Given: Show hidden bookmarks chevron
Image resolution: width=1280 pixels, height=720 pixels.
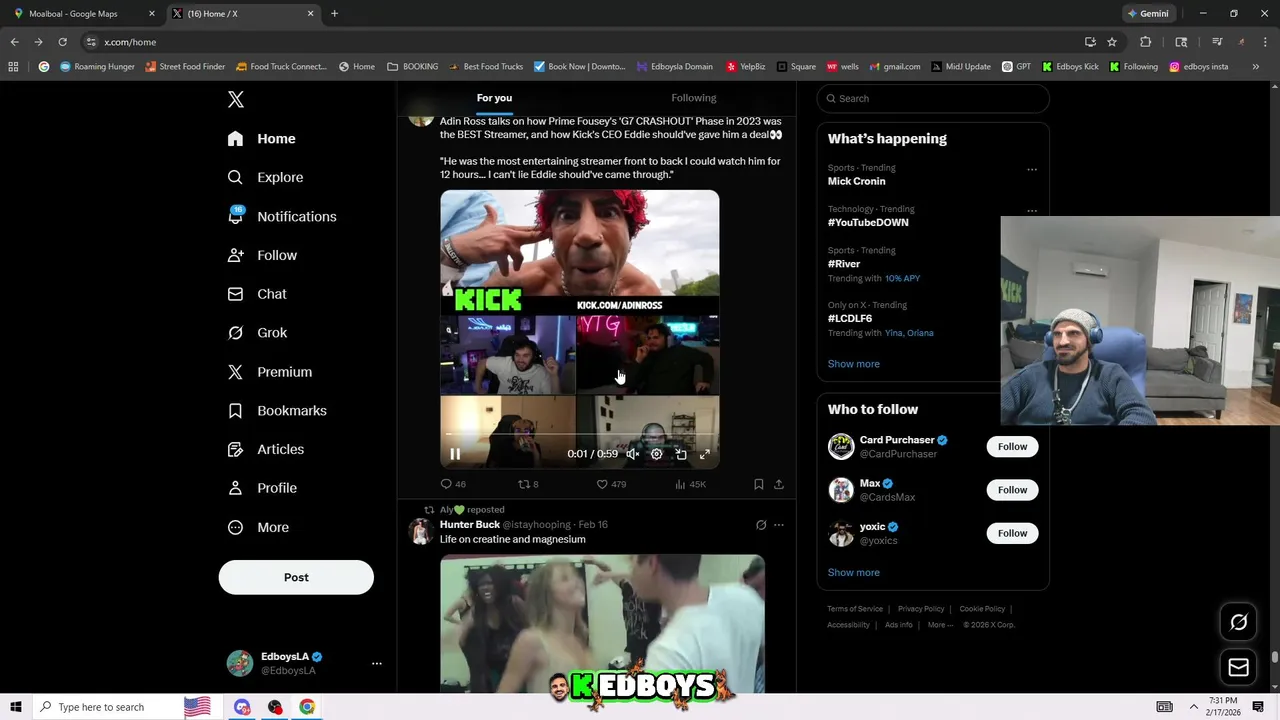Looking at the screenshot, I should tap(1256, 67).
